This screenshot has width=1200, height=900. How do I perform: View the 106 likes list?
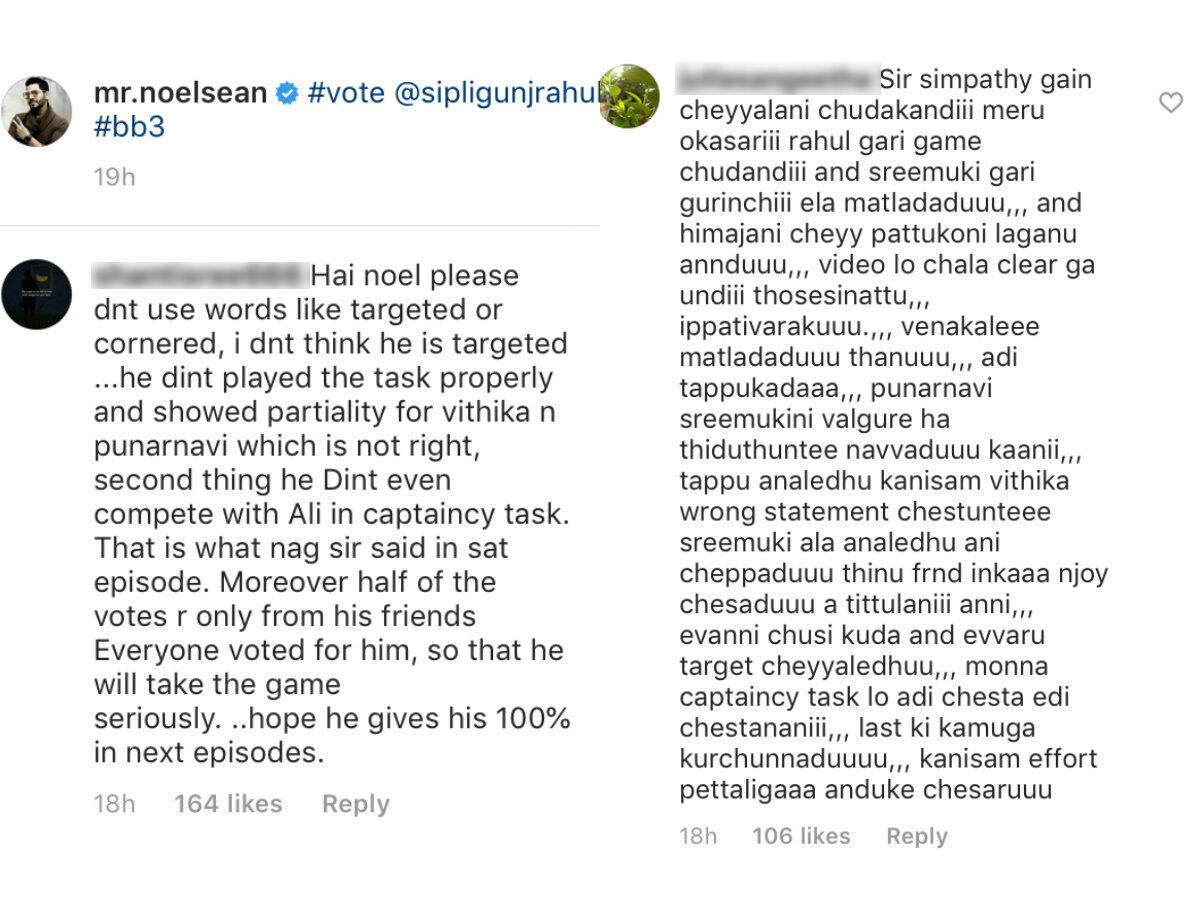pos(801,836)
